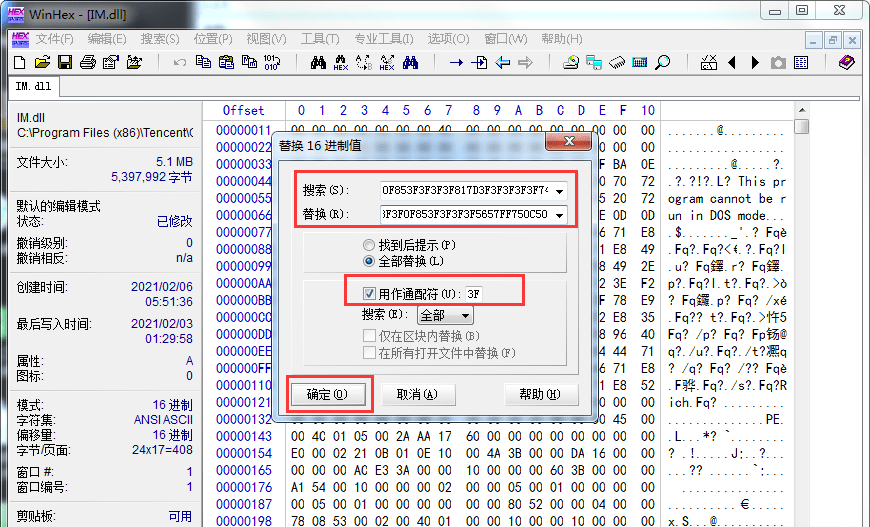The image size is (870, 527).
Task: Click the Go To Offset arrow icon
Action: pyautogui.click(x=456, y=63)
